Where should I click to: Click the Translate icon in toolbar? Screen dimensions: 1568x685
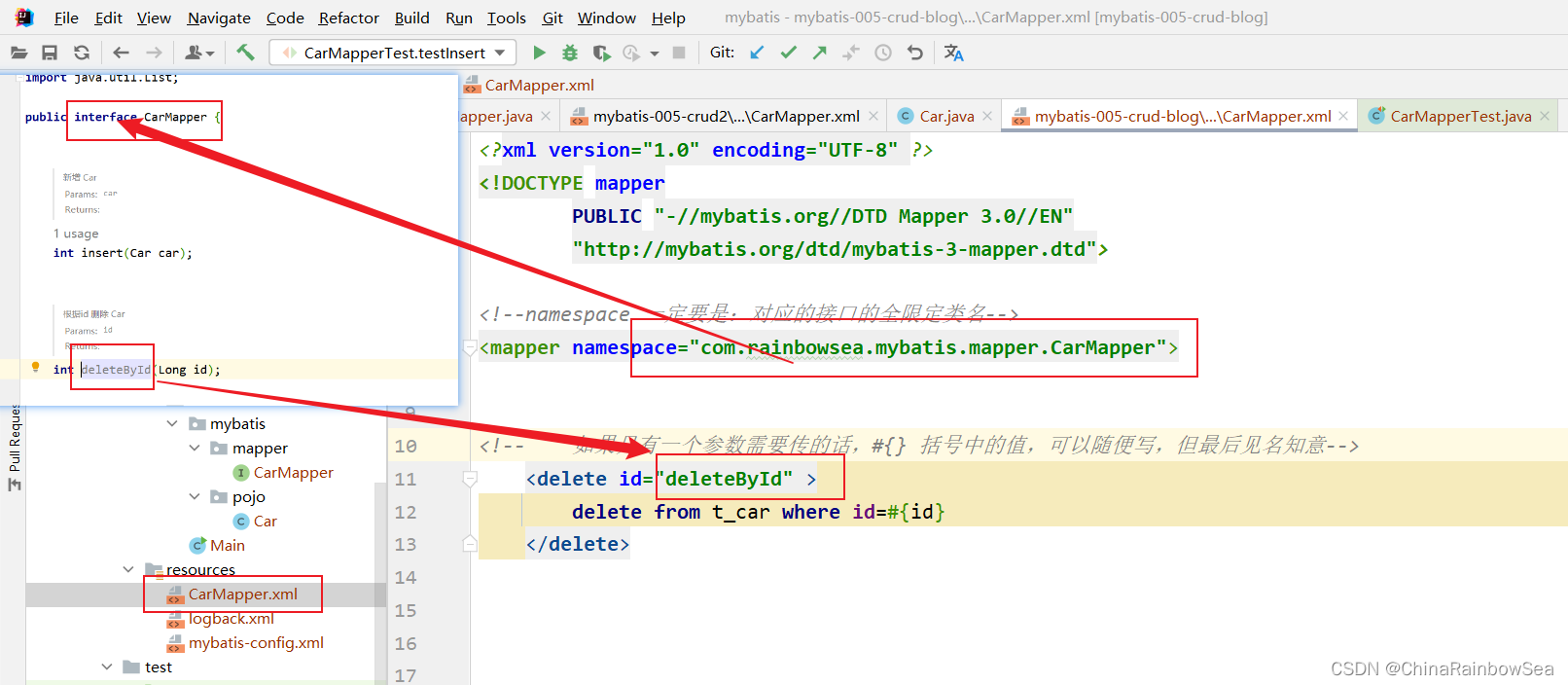click(953, 53)
